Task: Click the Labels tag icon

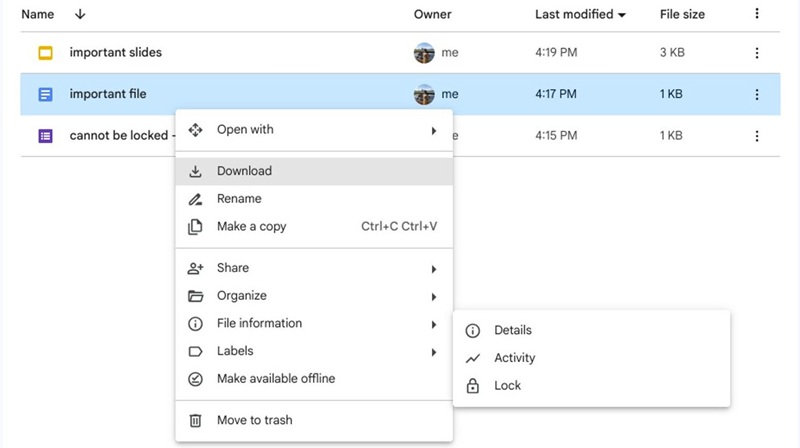Action: tap(195, 352)
